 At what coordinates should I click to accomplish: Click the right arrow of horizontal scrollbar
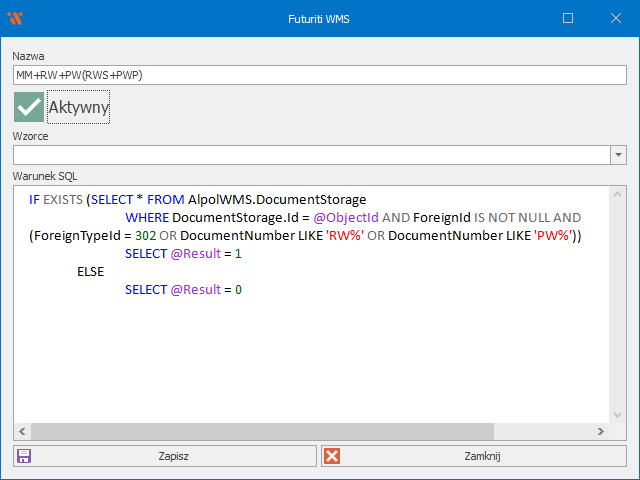click(x=601, y=431)
